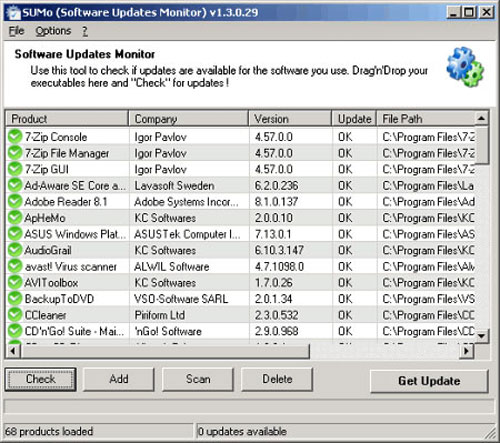
Task: Select the AudioGrail product row
Action: coord(241,250)
